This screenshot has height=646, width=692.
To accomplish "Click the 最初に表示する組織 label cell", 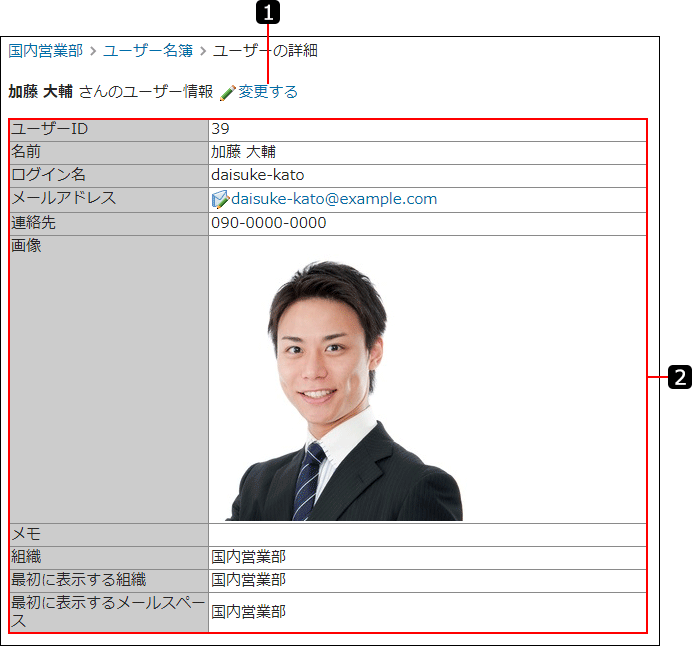I will [x=109, y=581].
